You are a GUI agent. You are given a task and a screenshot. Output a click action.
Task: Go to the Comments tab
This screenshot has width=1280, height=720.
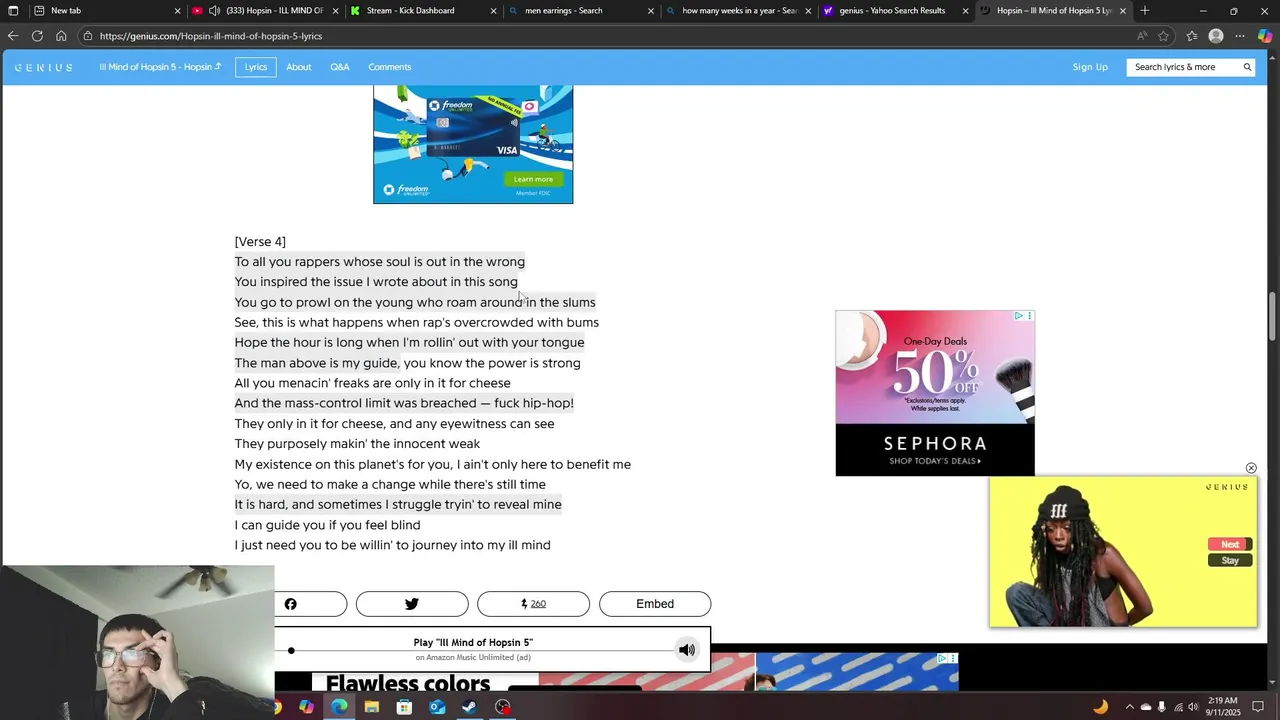point(389,67)
